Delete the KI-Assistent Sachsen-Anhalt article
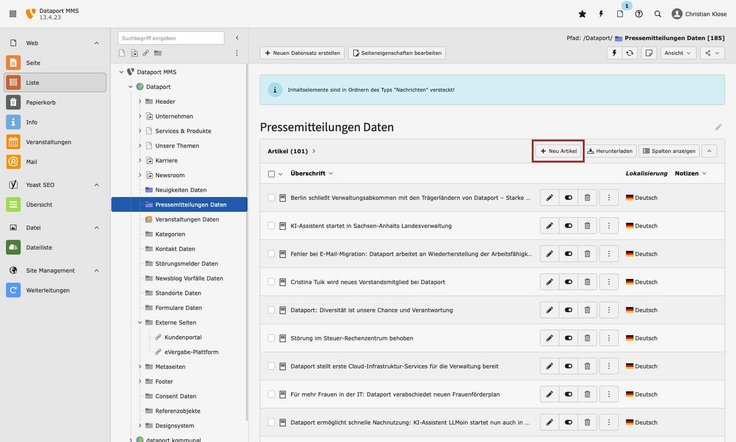The image size is (736, 442). (x=588, y=226)
